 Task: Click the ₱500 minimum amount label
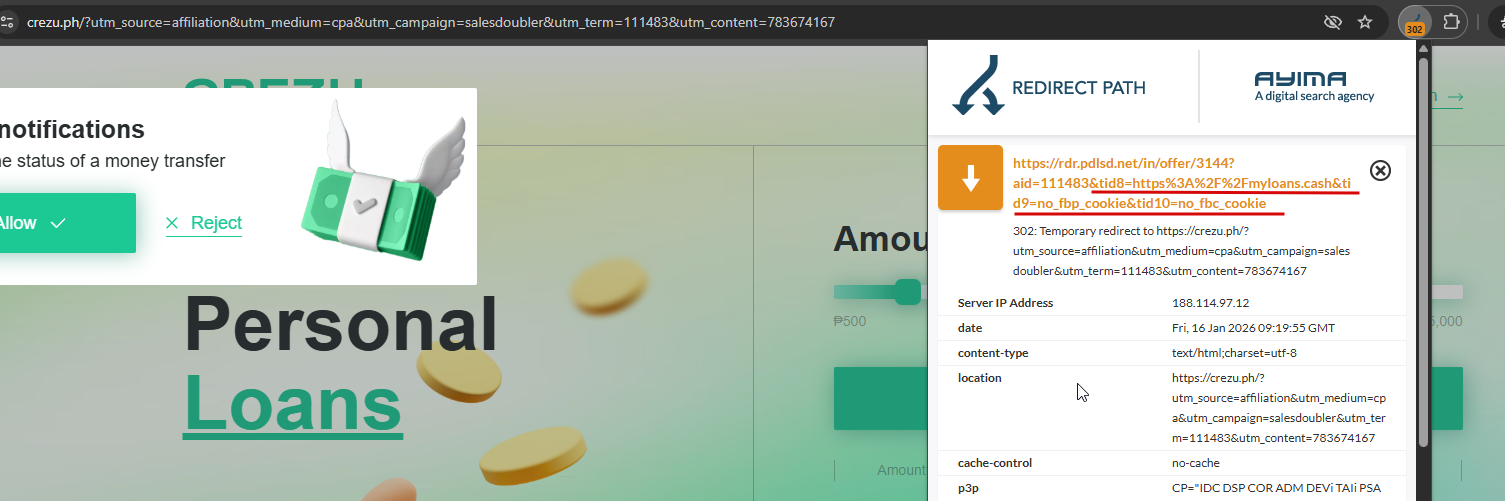850,322
